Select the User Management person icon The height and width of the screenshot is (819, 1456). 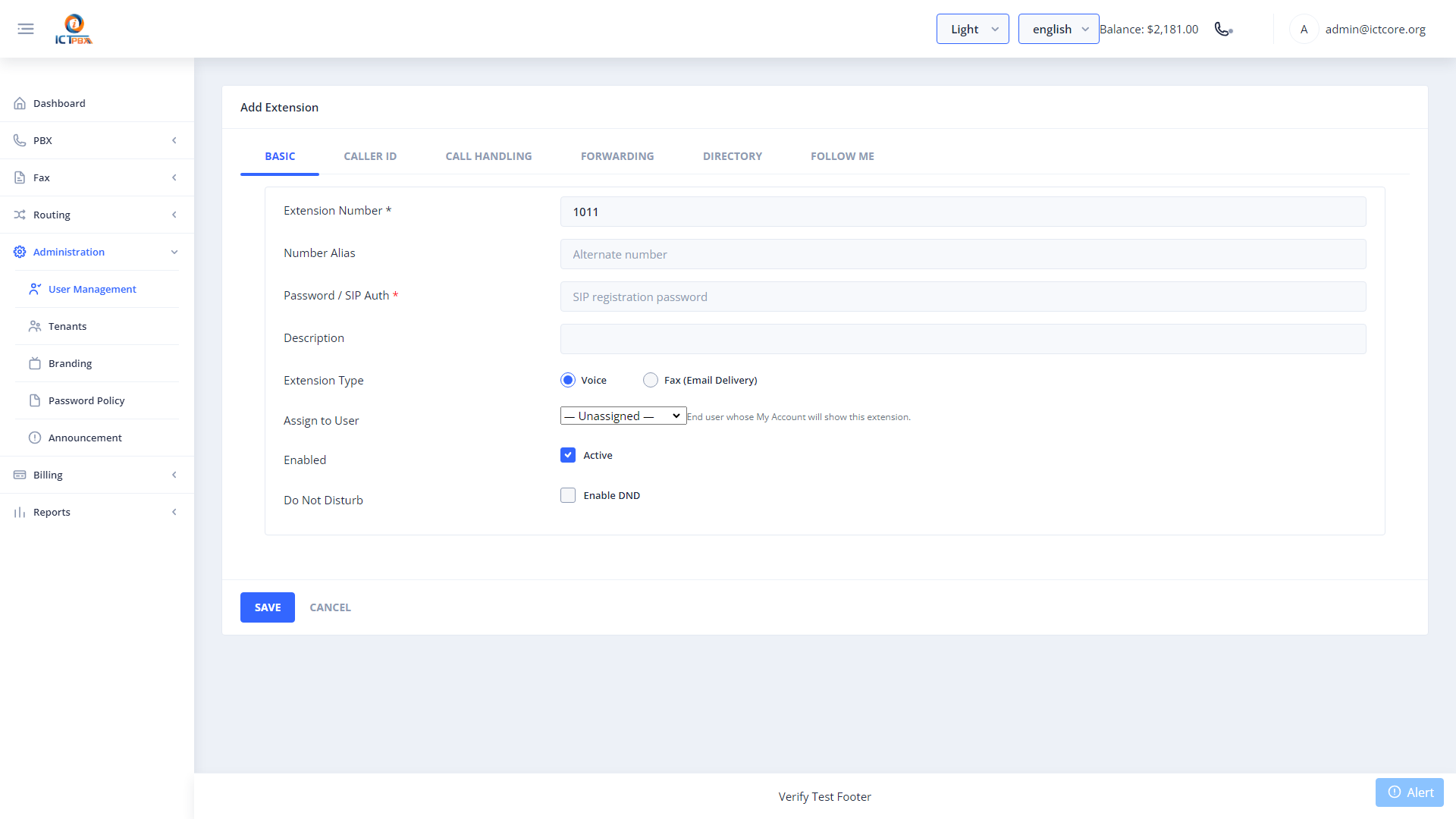click(35, 289)
